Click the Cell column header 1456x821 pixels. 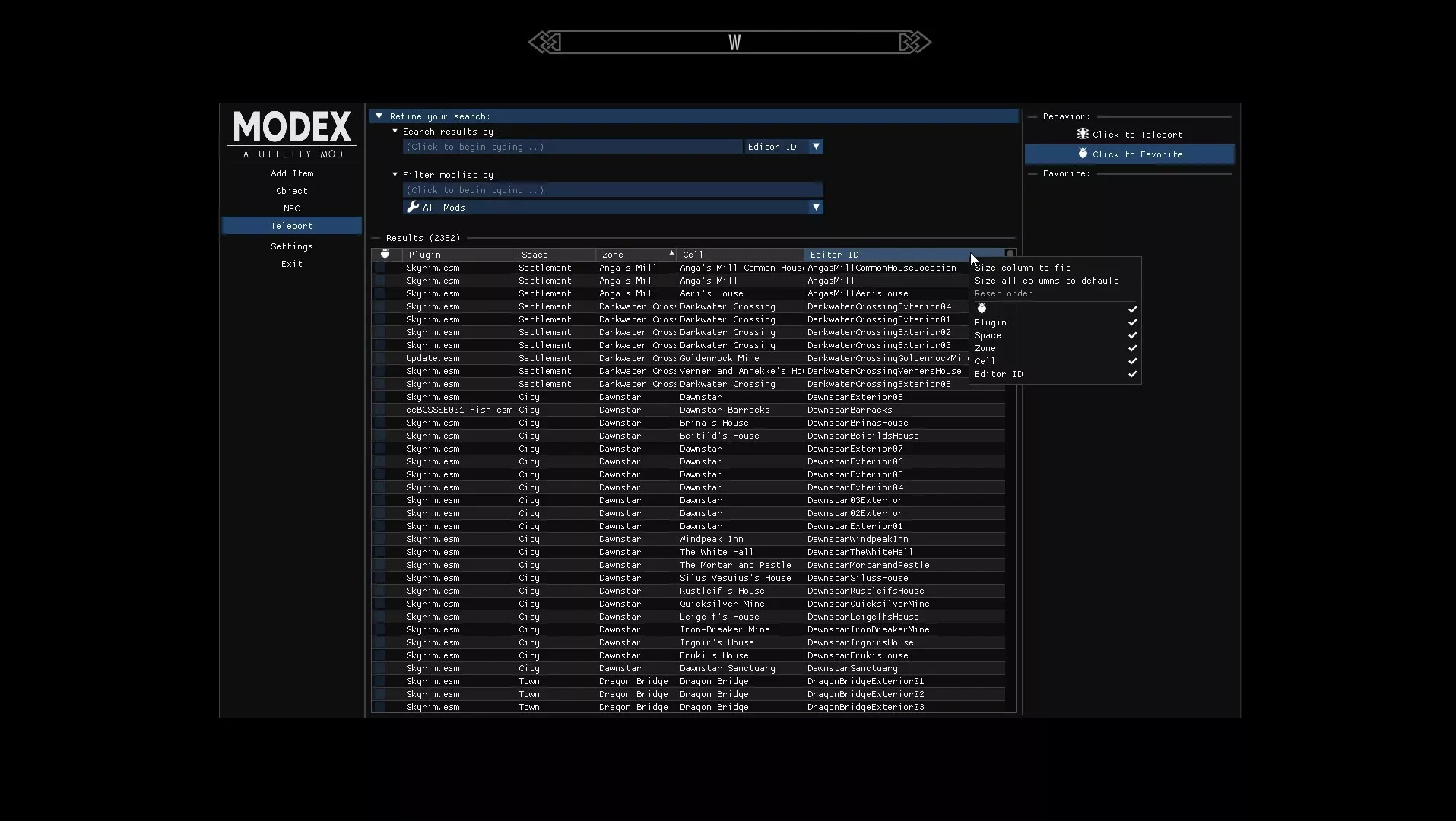point(739,255)
